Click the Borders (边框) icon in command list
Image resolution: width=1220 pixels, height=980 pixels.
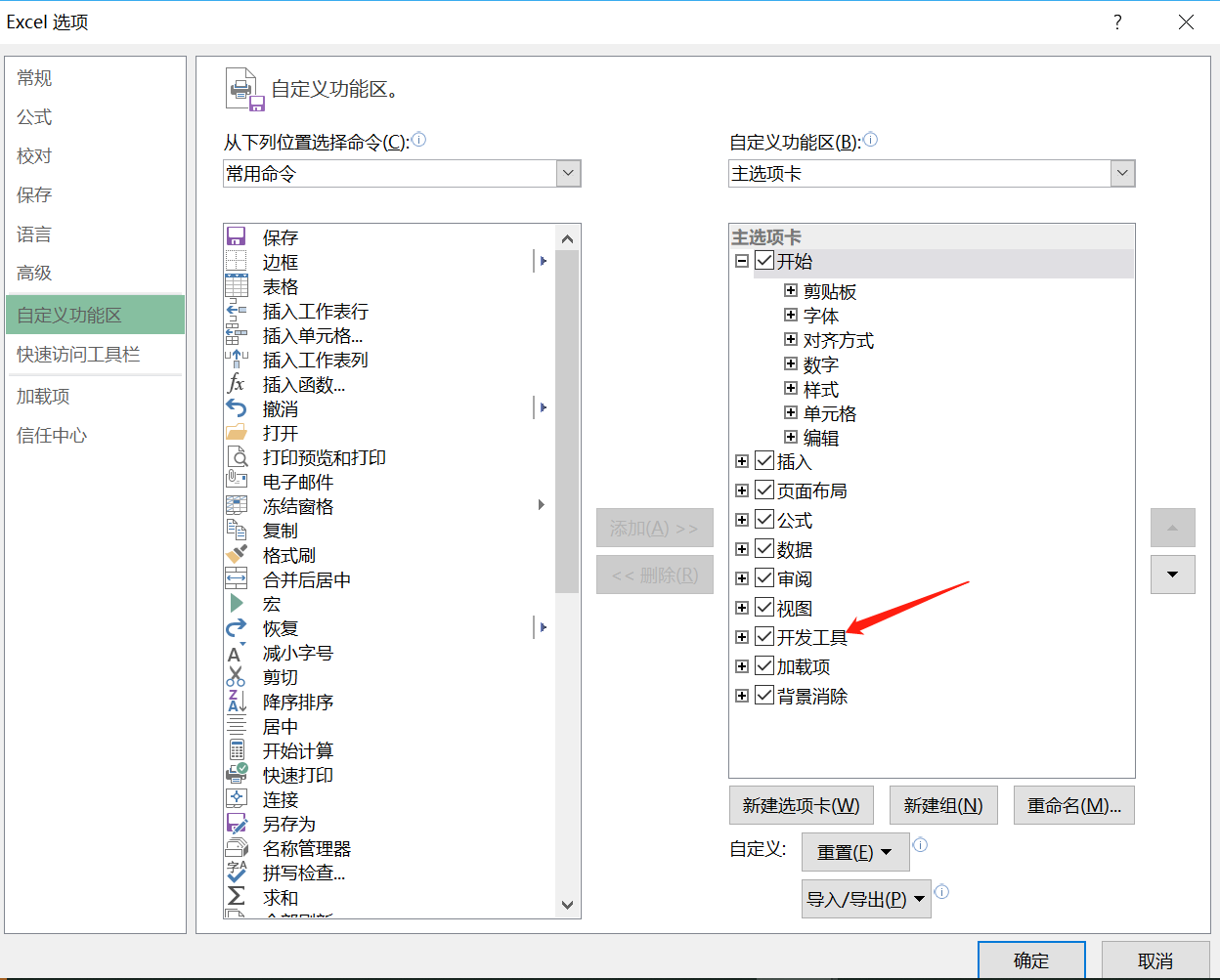(x=236, y=261)
